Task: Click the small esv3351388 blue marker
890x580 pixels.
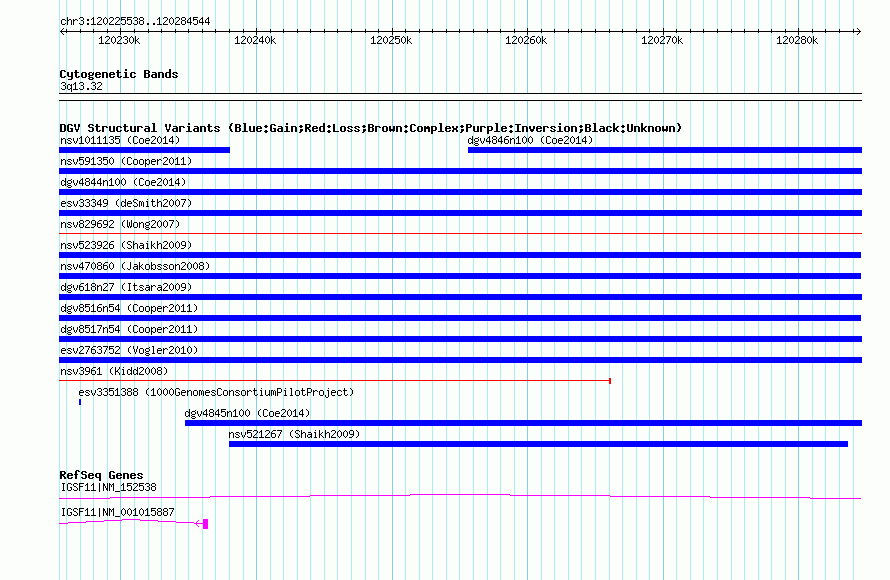Action: (x=80, y=402)
